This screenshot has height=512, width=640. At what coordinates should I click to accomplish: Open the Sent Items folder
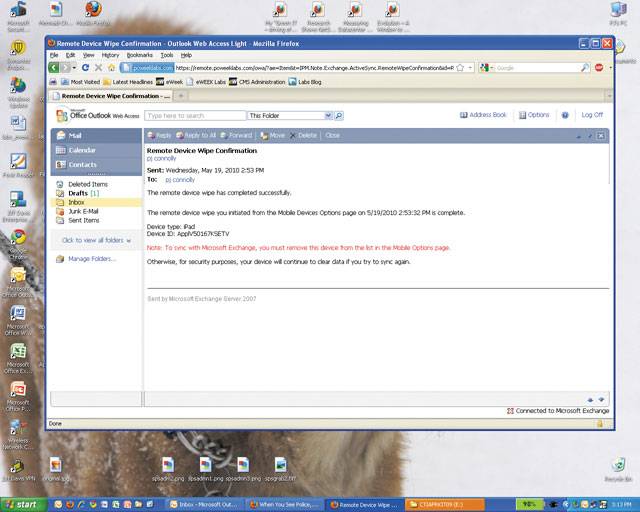coord(83,220)
